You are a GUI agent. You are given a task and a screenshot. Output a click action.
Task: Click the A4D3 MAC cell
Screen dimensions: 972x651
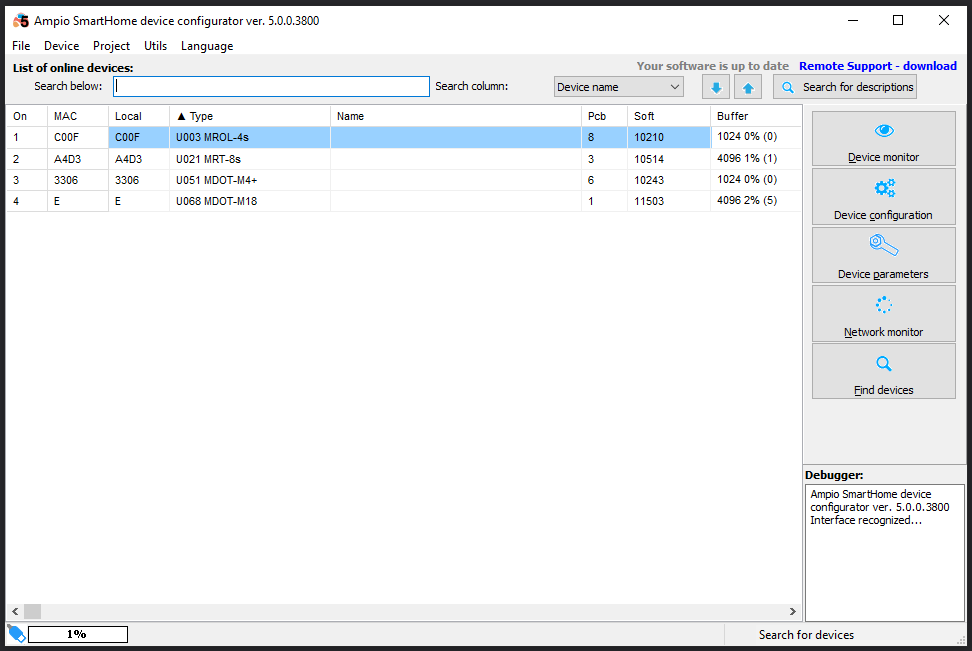coord(77,159)
